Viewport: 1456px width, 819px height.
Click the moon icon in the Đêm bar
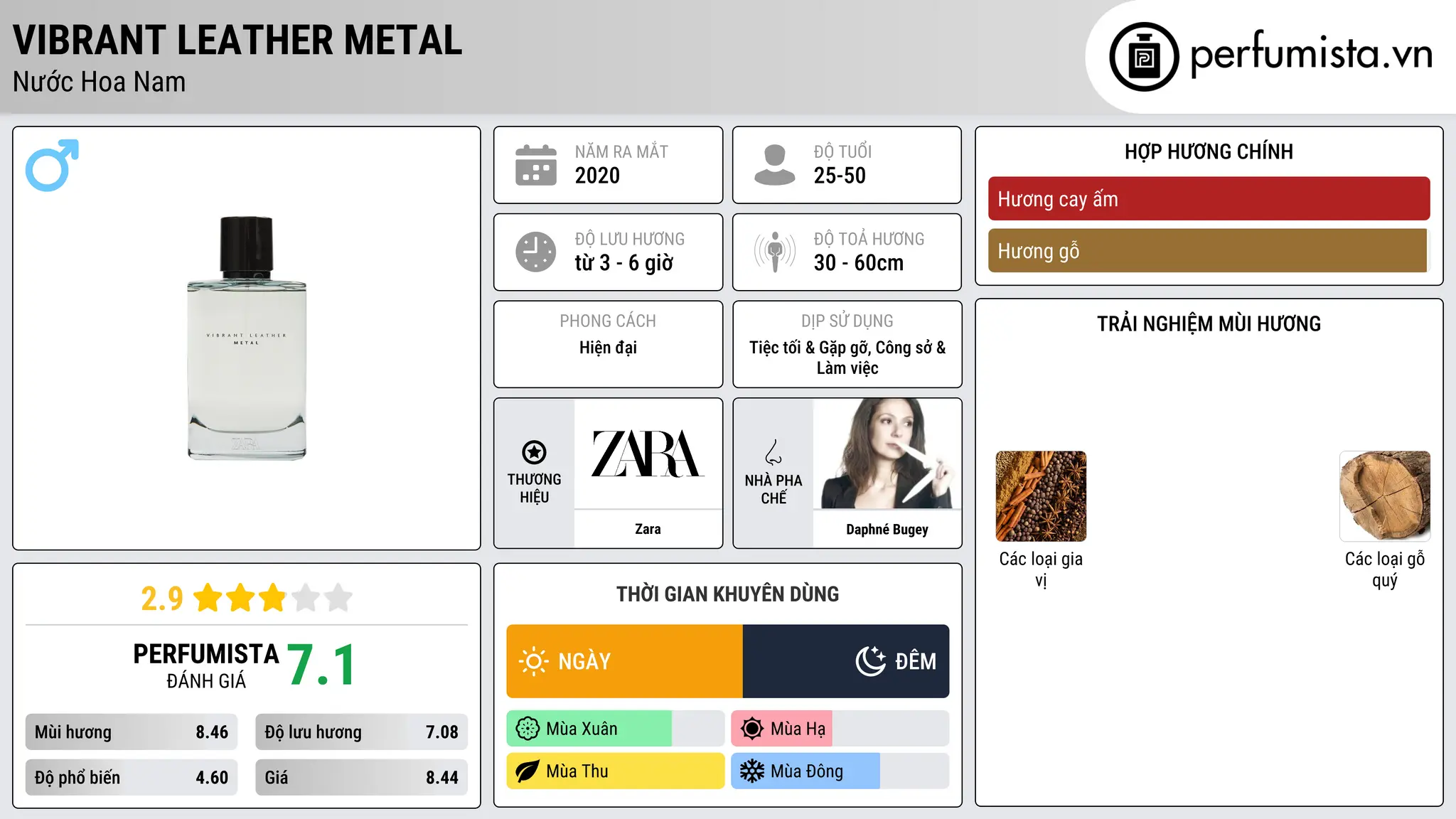(x=870, y=661)
